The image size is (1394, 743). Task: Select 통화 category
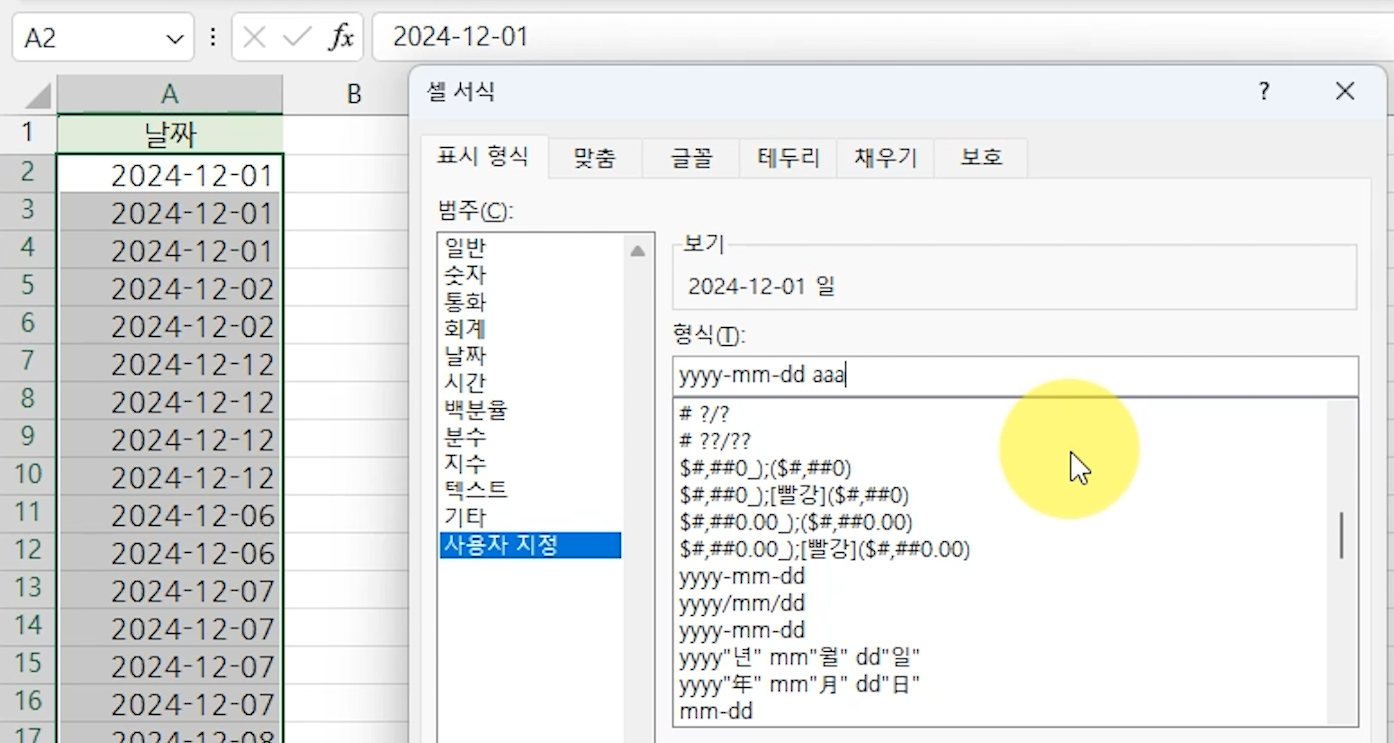coord(530,301)
